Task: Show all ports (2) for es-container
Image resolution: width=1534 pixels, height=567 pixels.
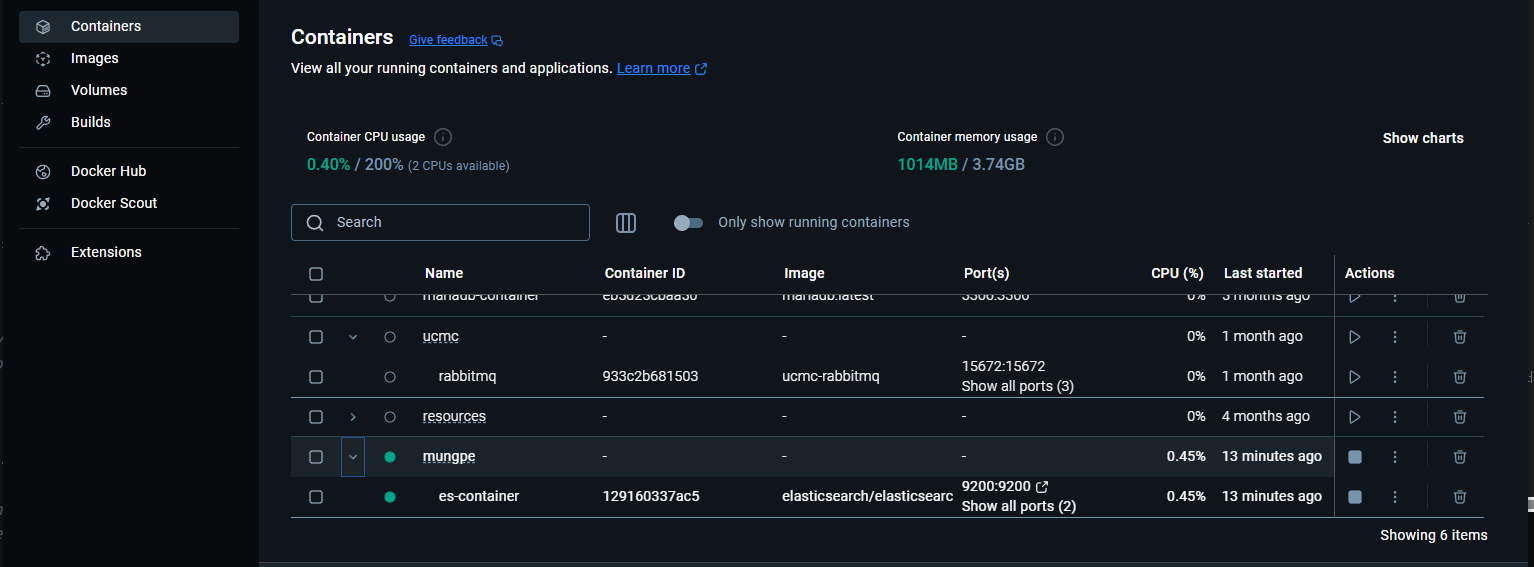Action: [1018, 506]
